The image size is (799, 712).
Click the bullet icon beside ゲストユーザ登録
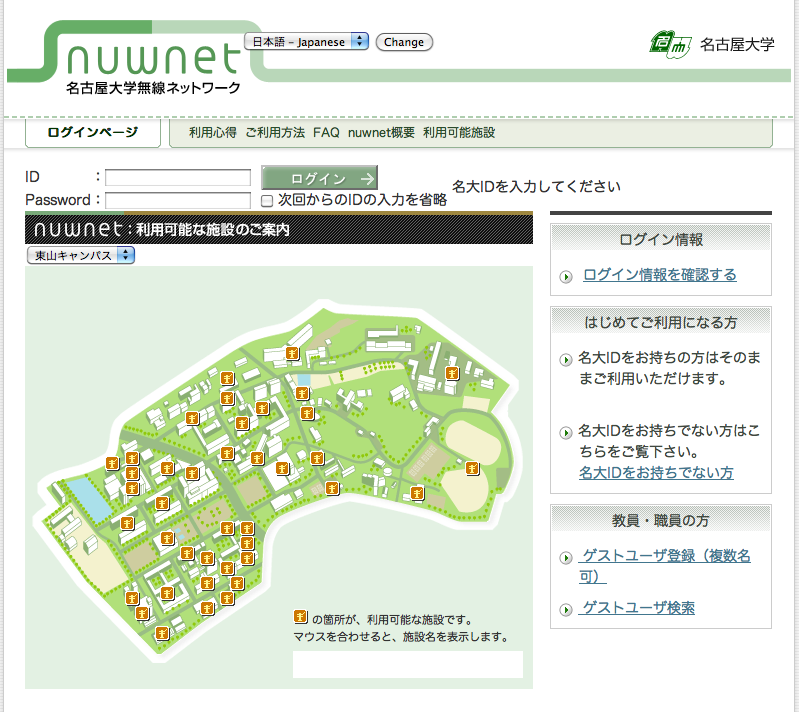click(566, 558)
